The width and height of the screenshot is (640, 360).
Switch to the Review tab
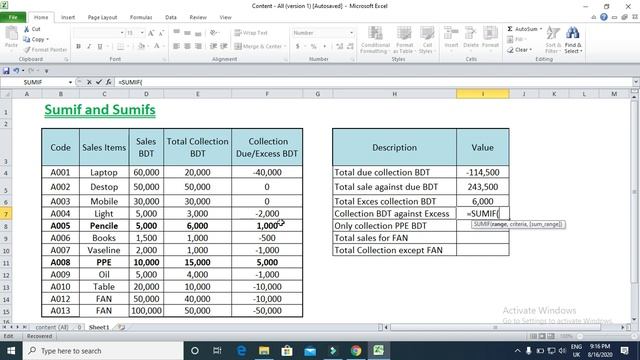198,17
